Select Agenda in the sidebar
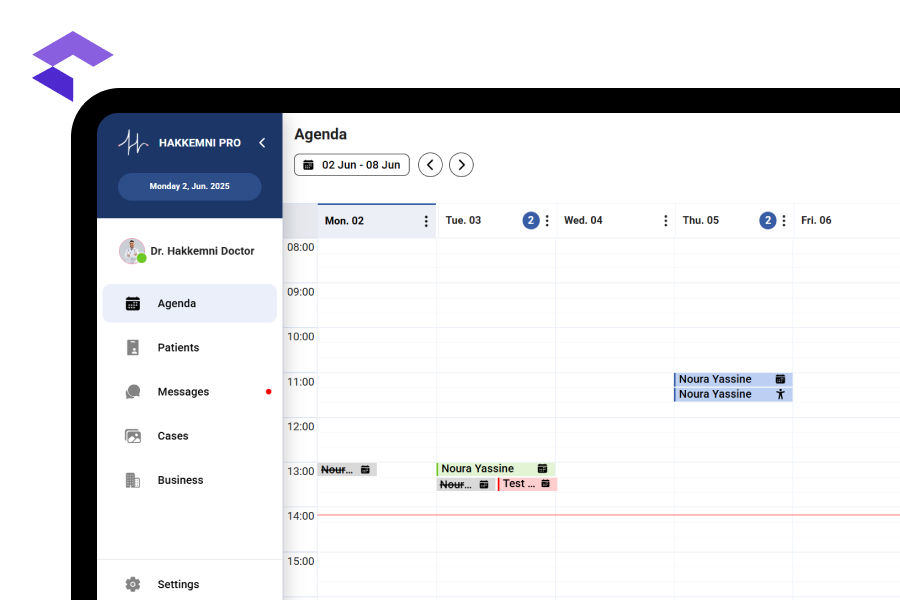 [189, 303]
